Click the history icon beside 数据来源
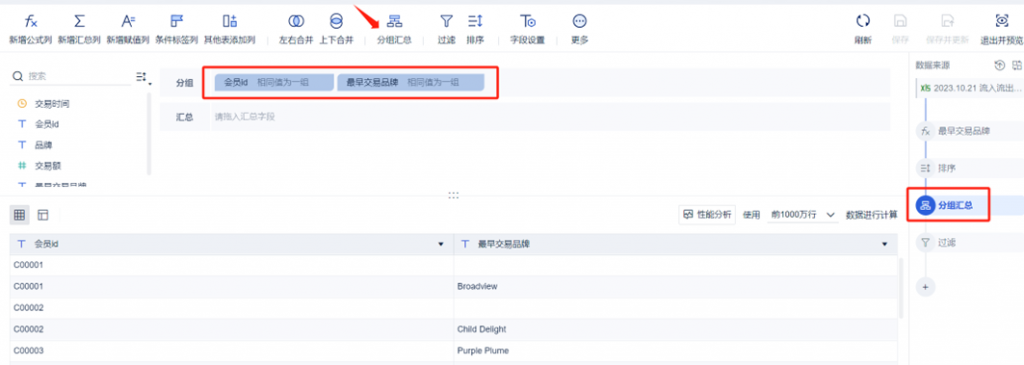 (x=999, y=65)
